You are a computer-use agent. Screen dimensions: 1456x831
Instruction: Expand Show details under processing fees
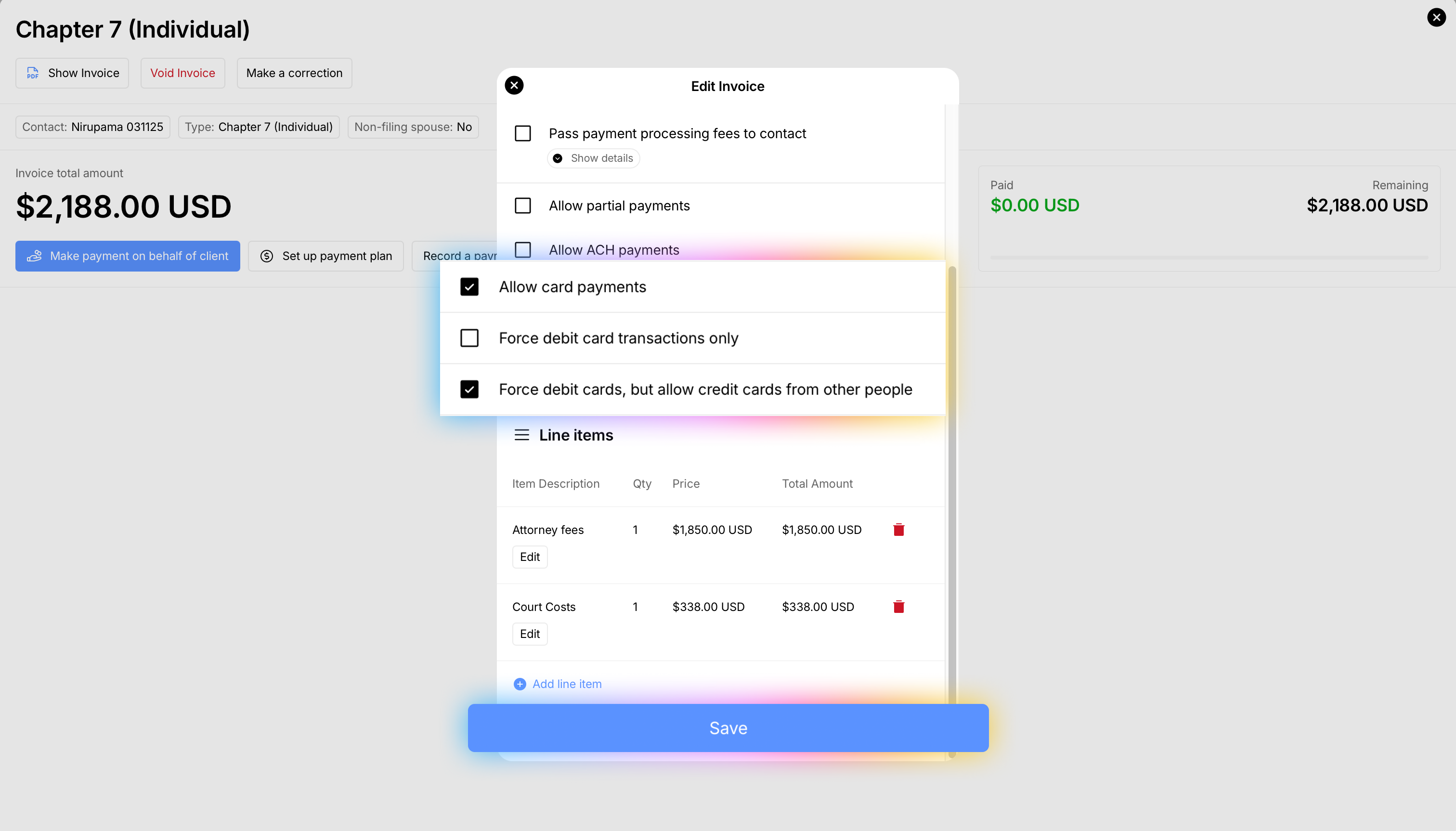[594, 158]
